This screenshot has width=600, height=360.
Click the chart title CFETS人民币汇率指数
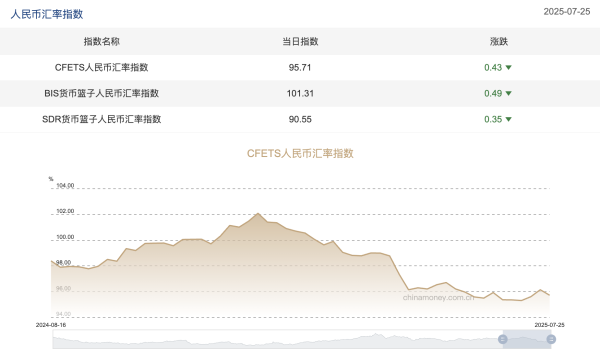pos(300,153)
